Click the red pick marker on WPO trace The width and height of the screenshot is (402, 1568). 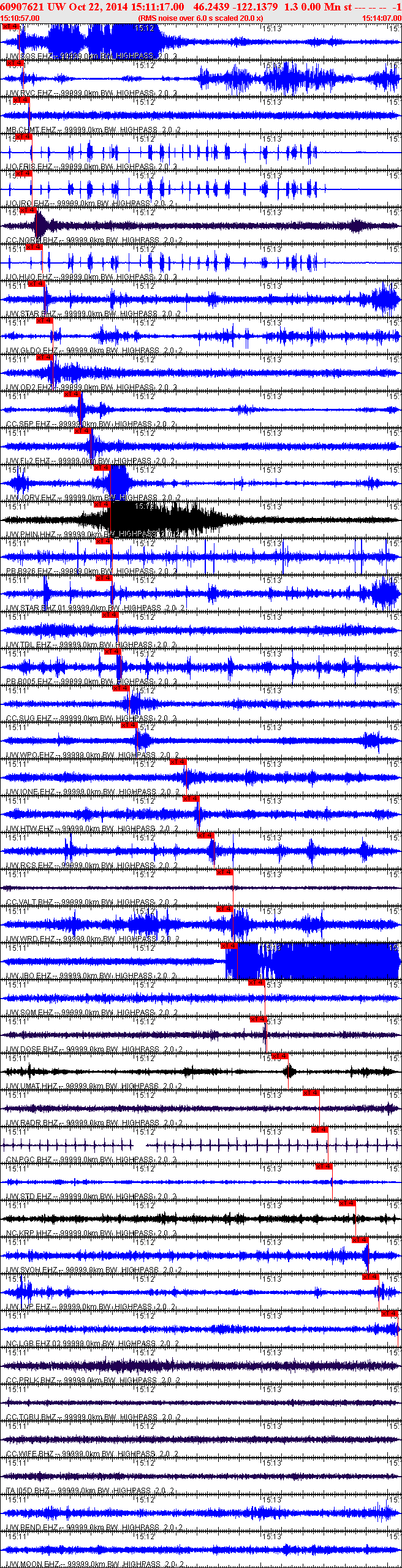pos(129,725)
